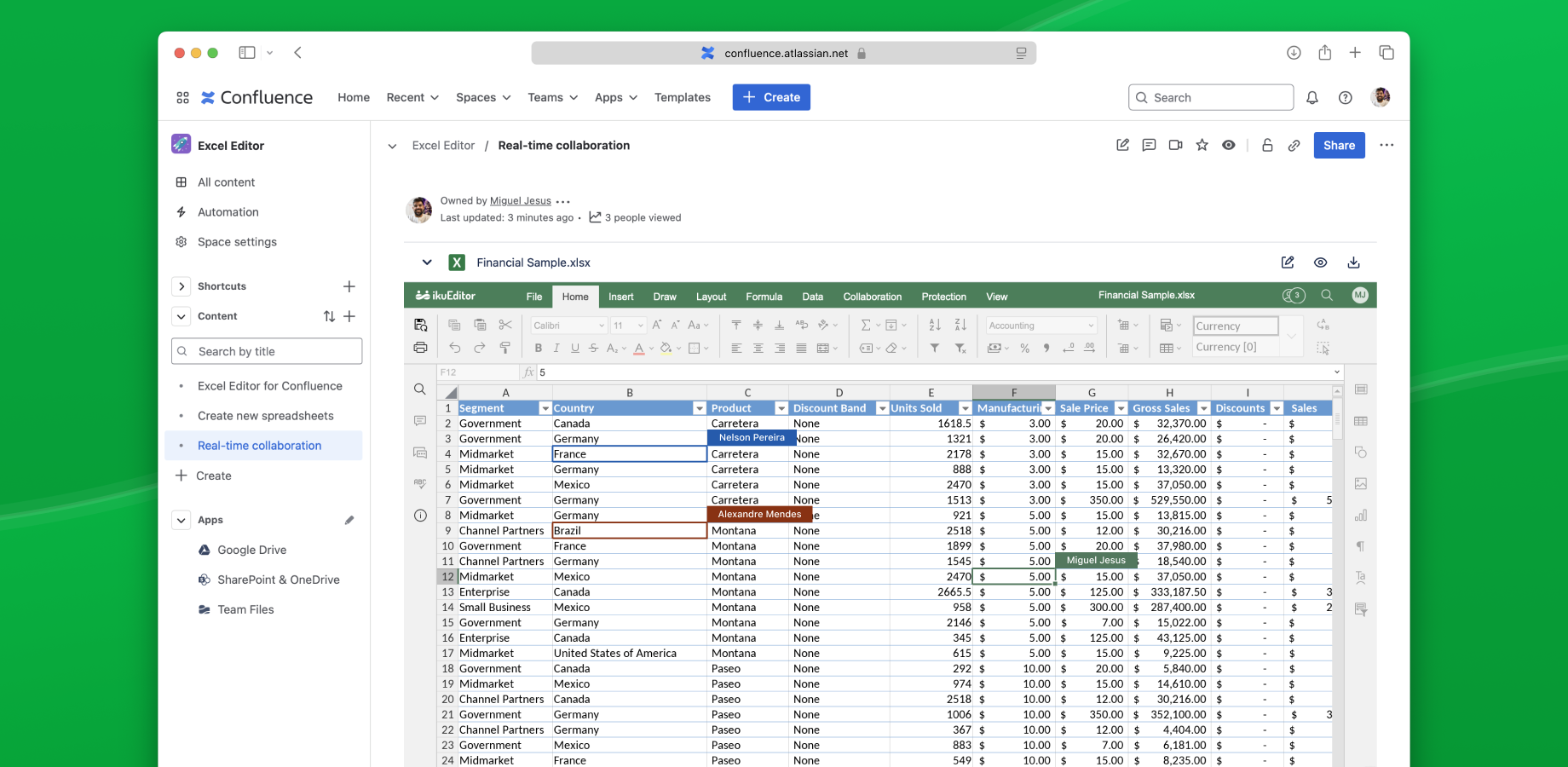This screenshot has height=767, width=1568.
Task: Click the Print icon in editor toolbar
Action: [420, 348]
